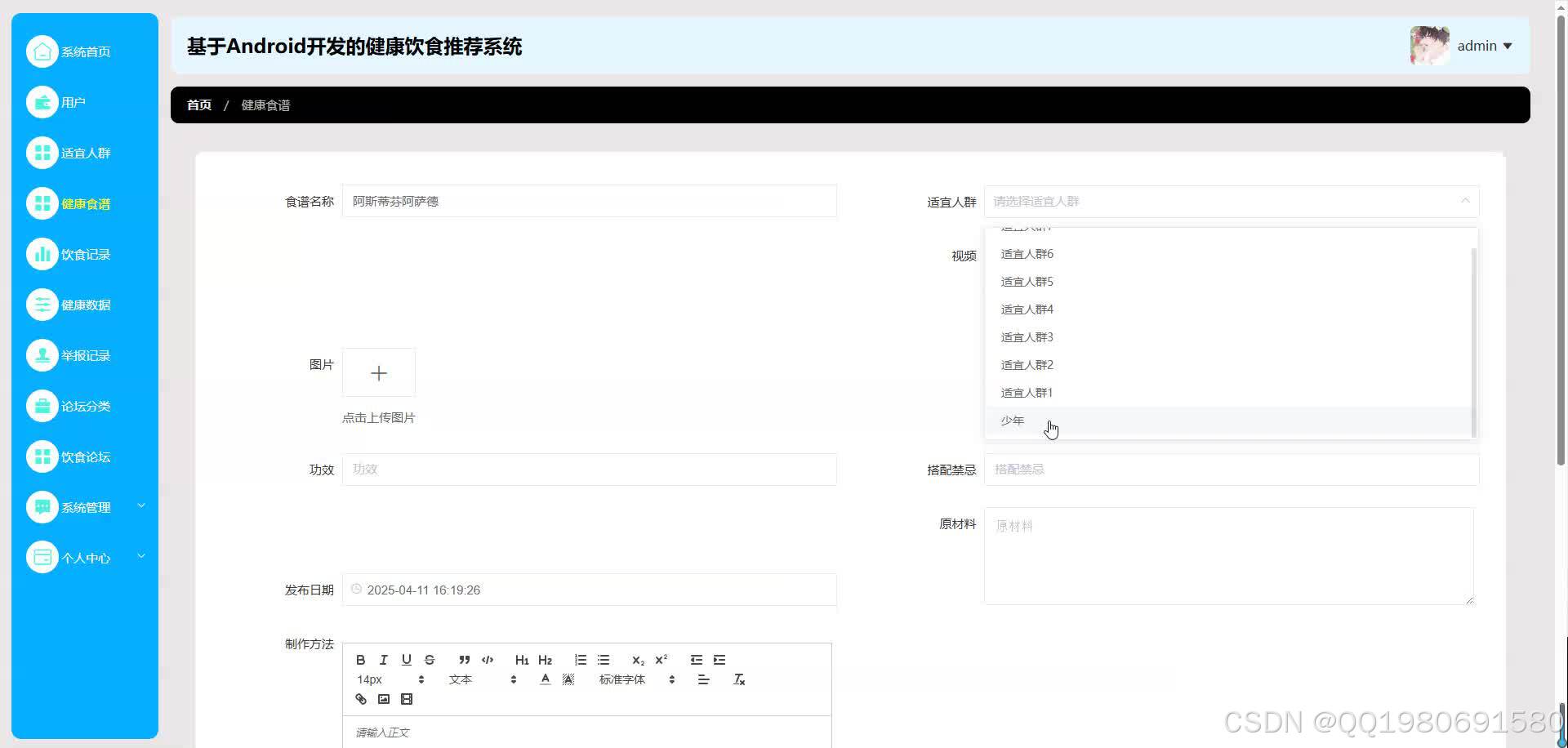Viewport: 1568px width, 748px height.
Task: Insert a hyperlink using the editor toolbar
Action: [x=360, y=699]
